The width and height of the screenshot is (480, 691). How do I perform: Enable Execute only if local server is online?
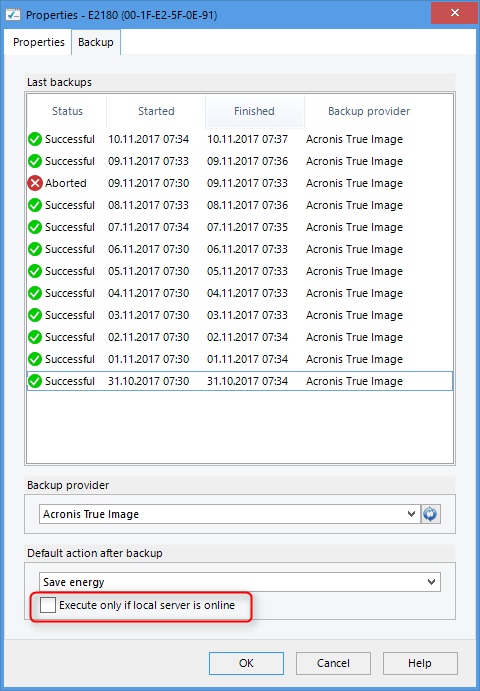[48, 605]
